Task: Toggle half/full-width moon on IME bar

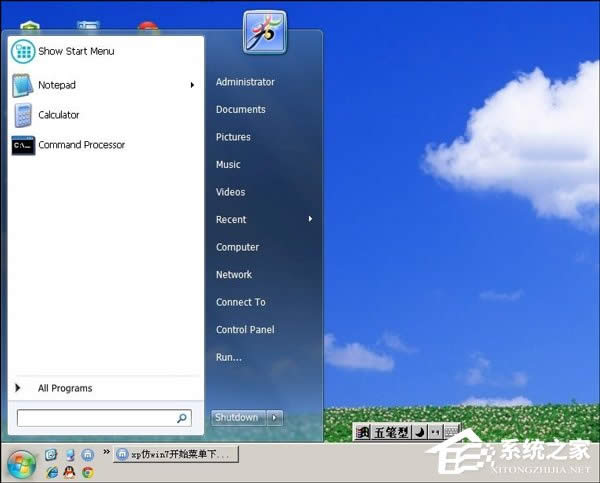Action: 420,432
